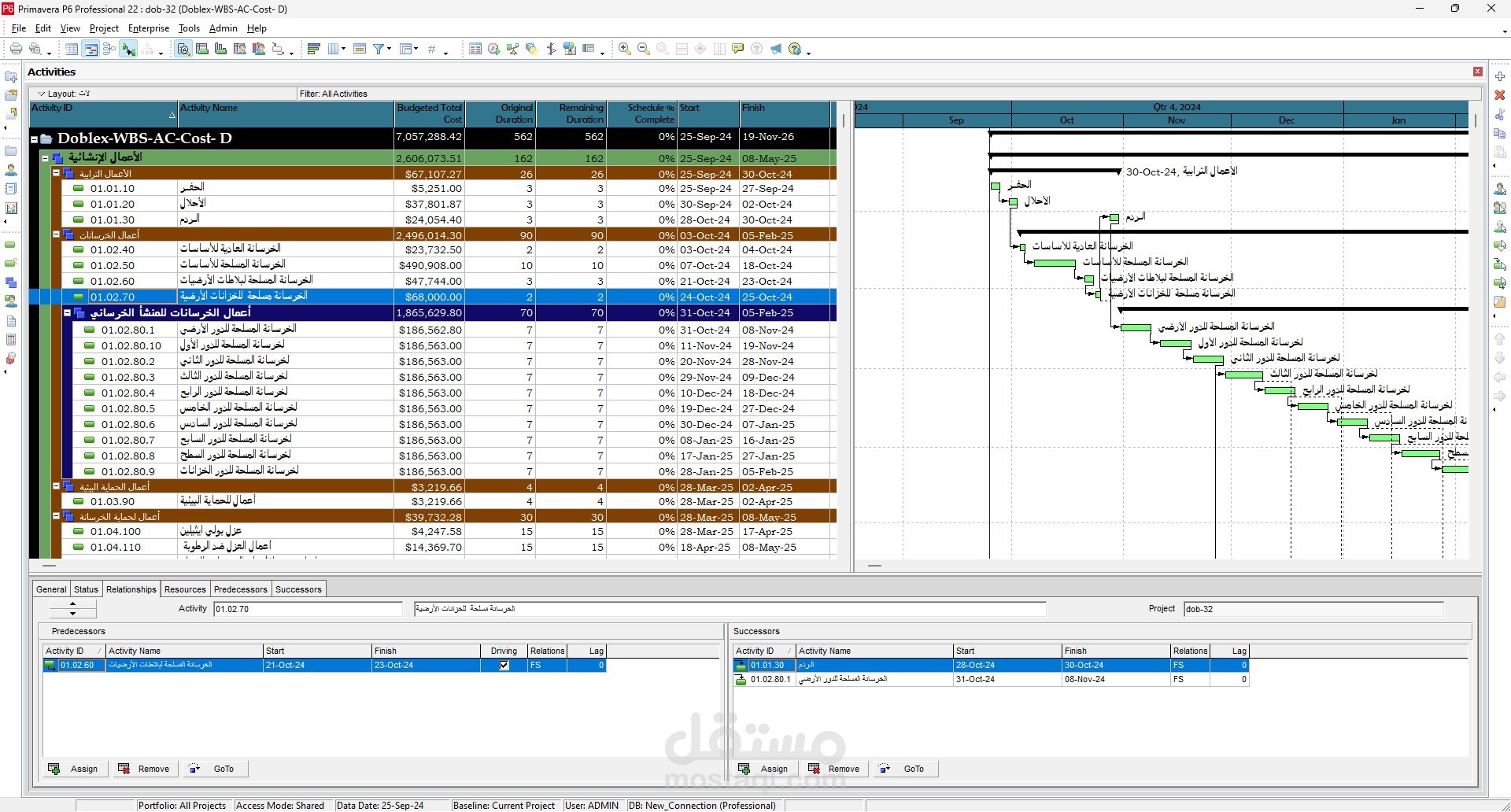This screenshot has height=812, width=1511.
Task: Open the File menu
Action: click(x=19, y=28)
